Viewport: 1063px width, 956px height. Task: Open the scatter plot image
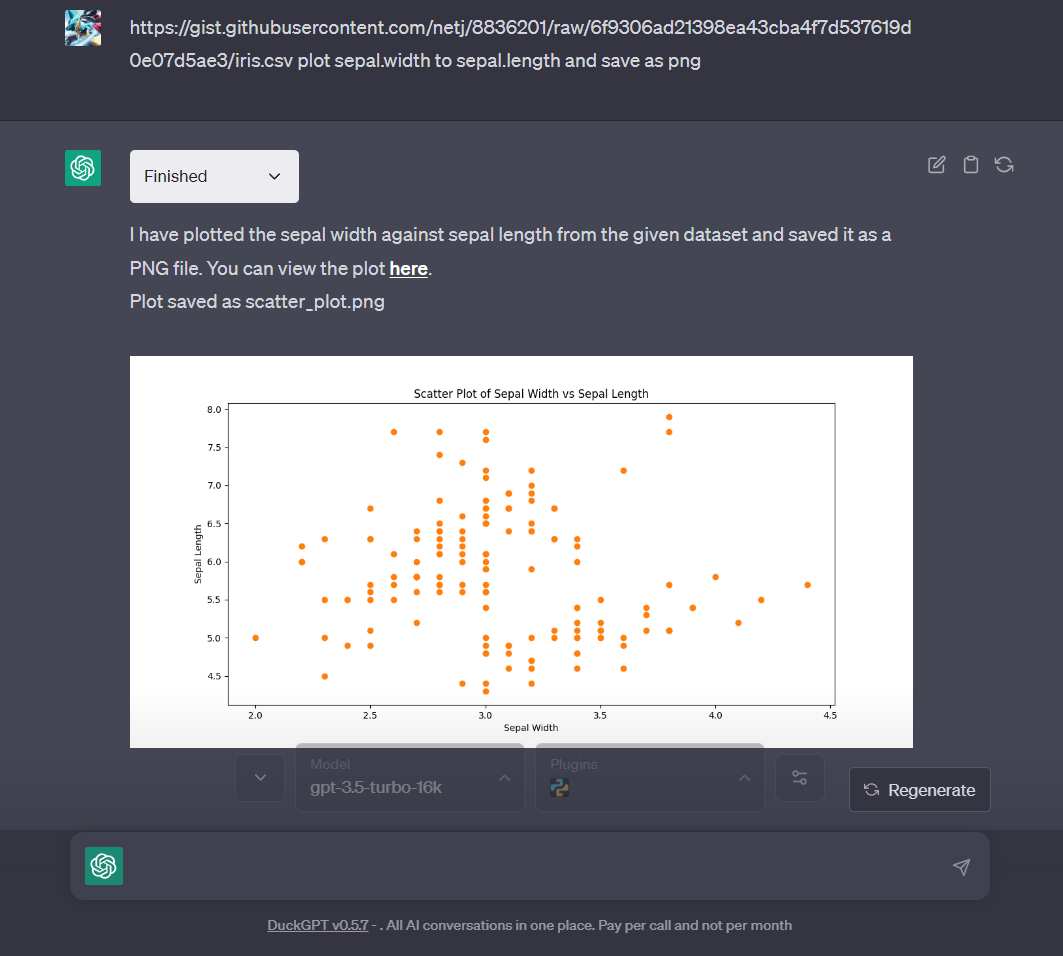tap(521, 552)
